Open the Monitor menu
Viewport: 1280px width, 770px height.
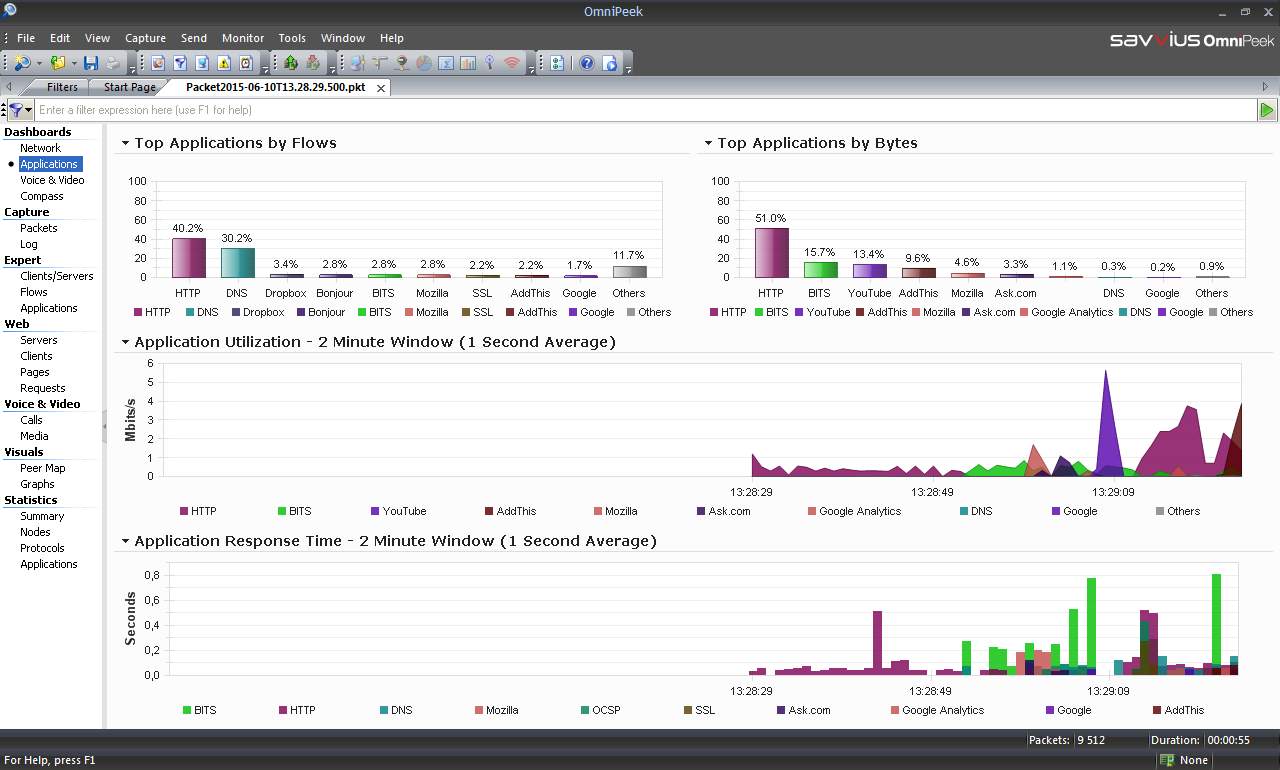243,38
